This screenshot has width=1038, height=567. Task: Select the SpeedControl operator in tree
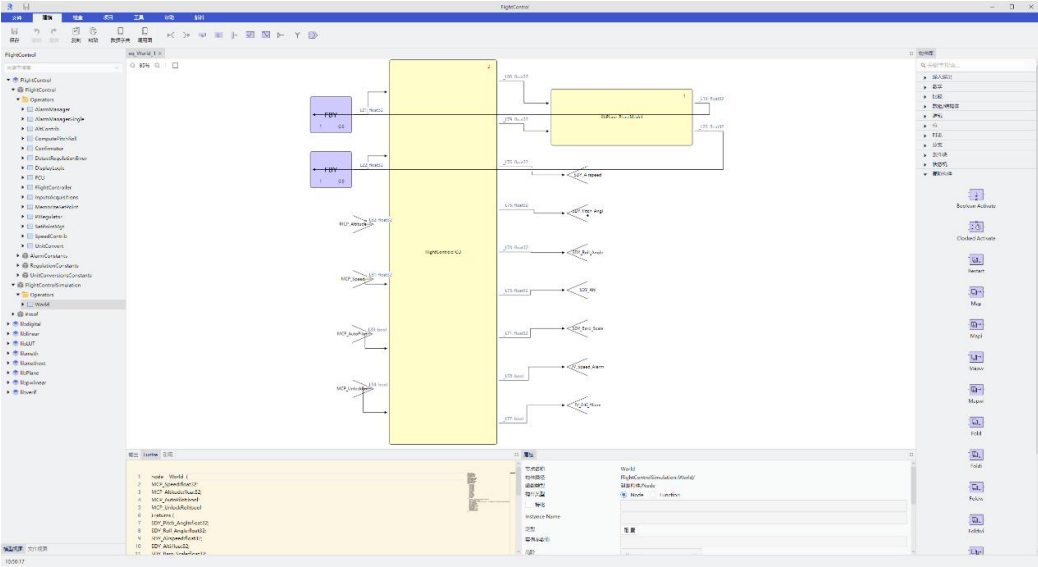(x=50, y=236)
